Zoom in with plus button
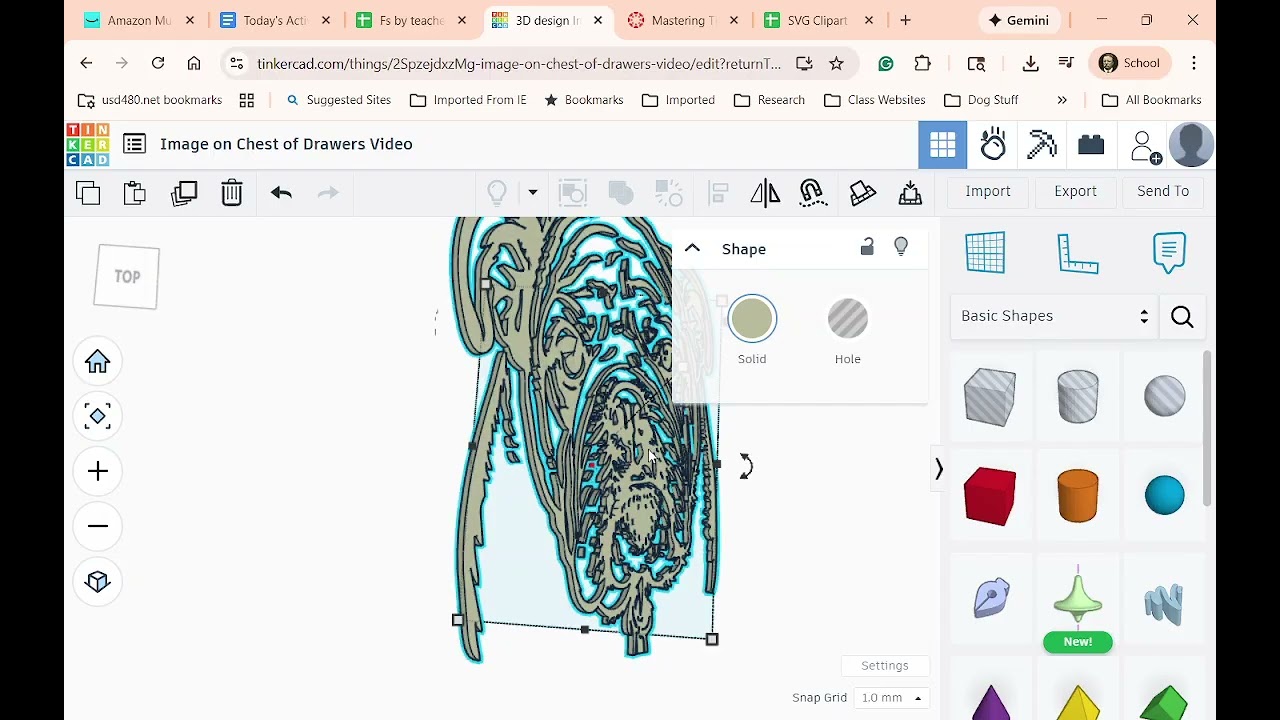Screen dimensions: 1280x720 pyautogui.click(x=98, y=472)
